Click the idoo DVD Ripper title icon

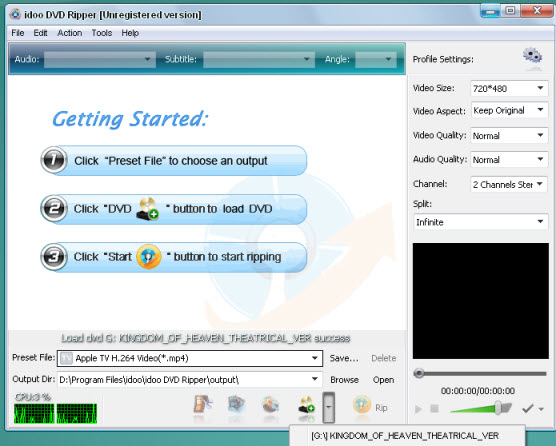pyautogui.click(x=15, y=15)
